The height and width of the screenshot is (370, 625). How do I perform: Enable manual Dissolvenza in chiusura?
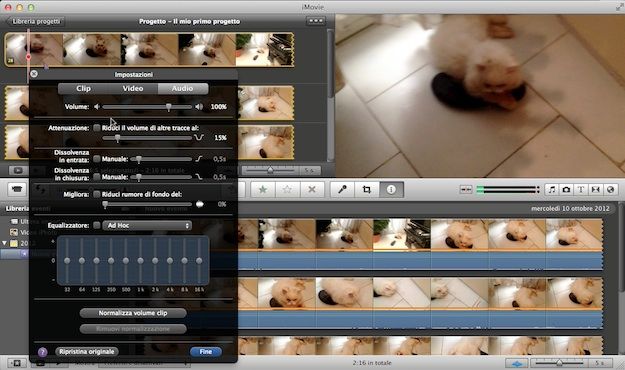pos(96,177)
